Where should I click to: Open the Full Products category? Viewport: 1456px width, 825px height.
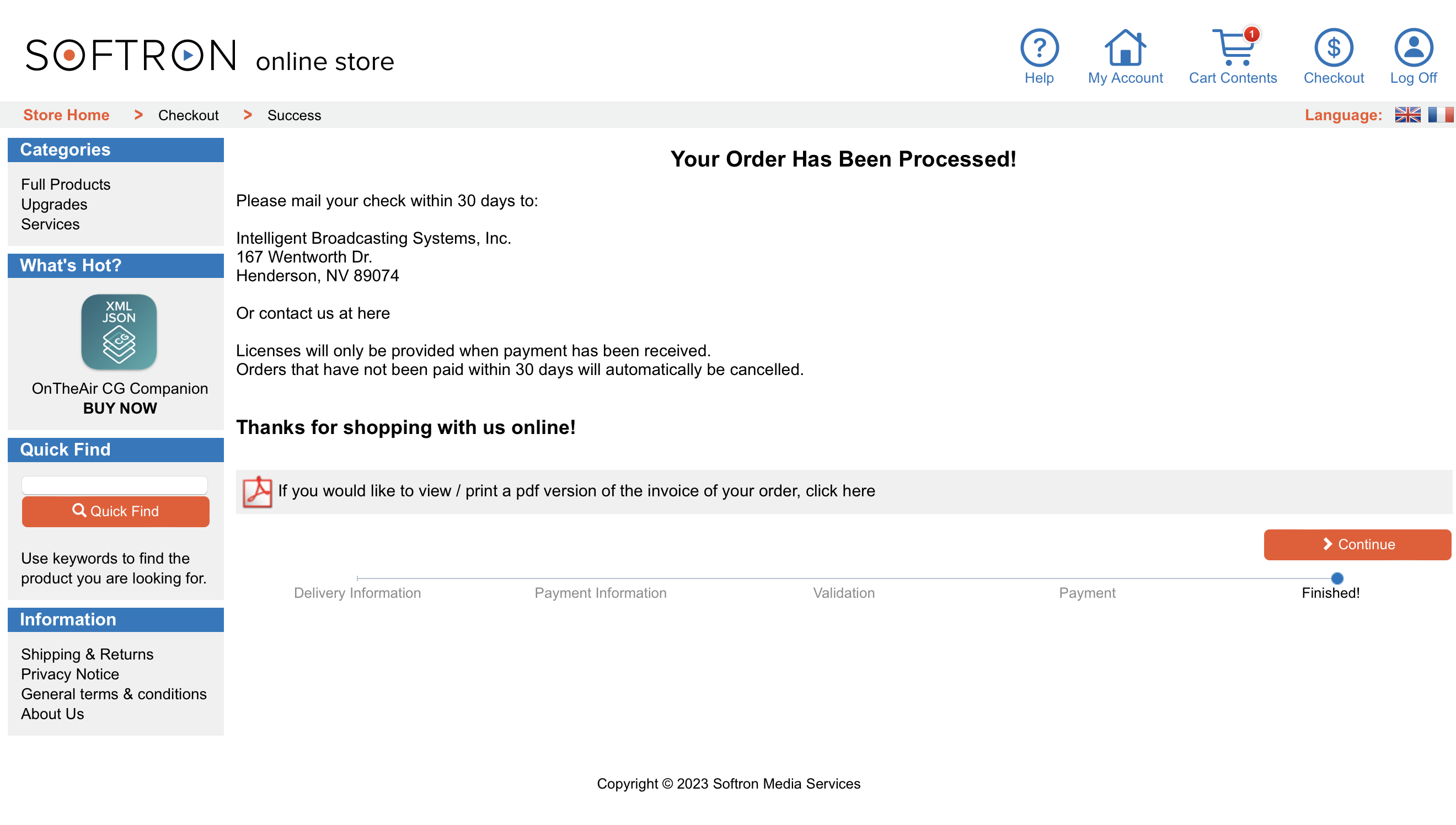click(x=66, y=185)
